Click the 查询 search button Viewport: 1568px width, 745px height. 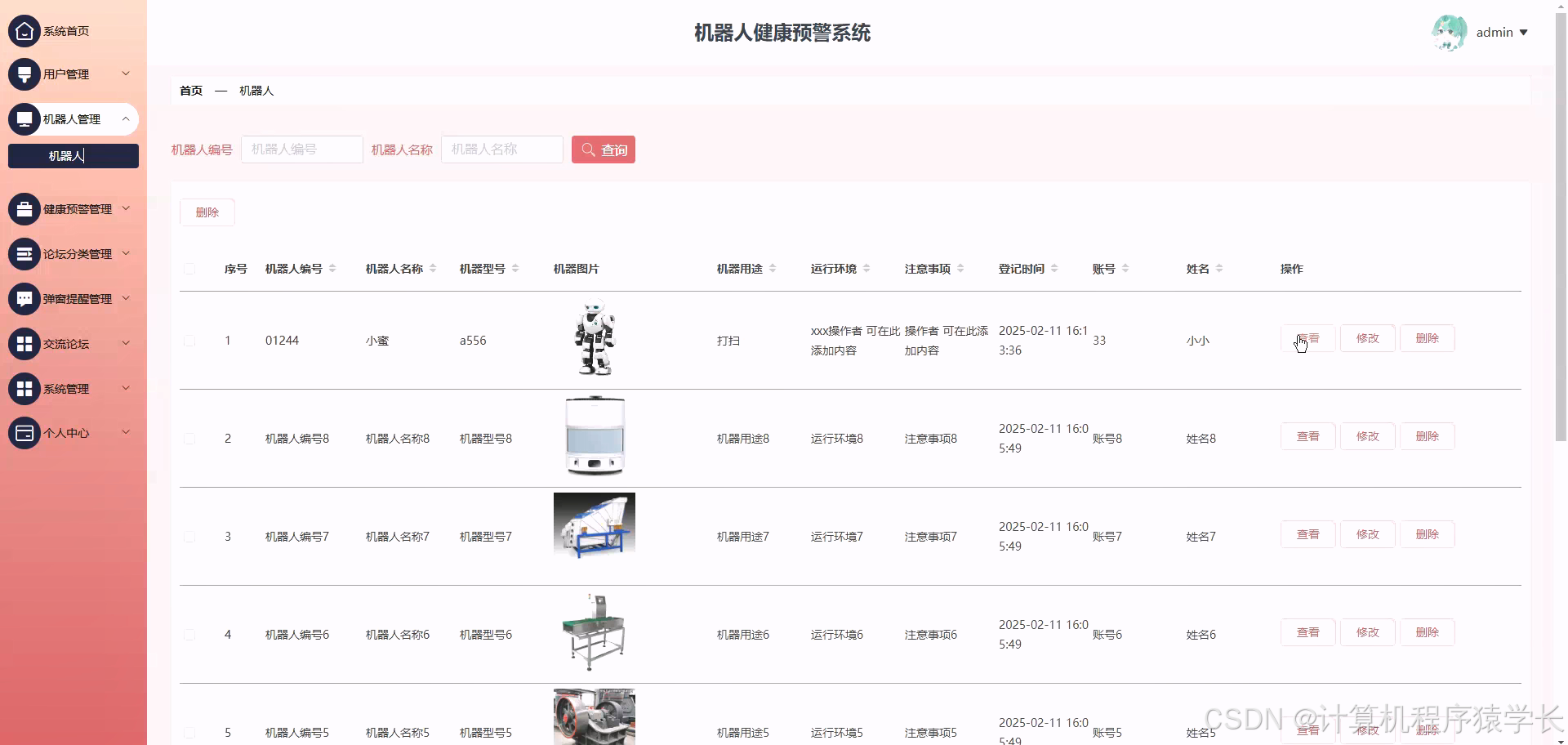point(603,149)
